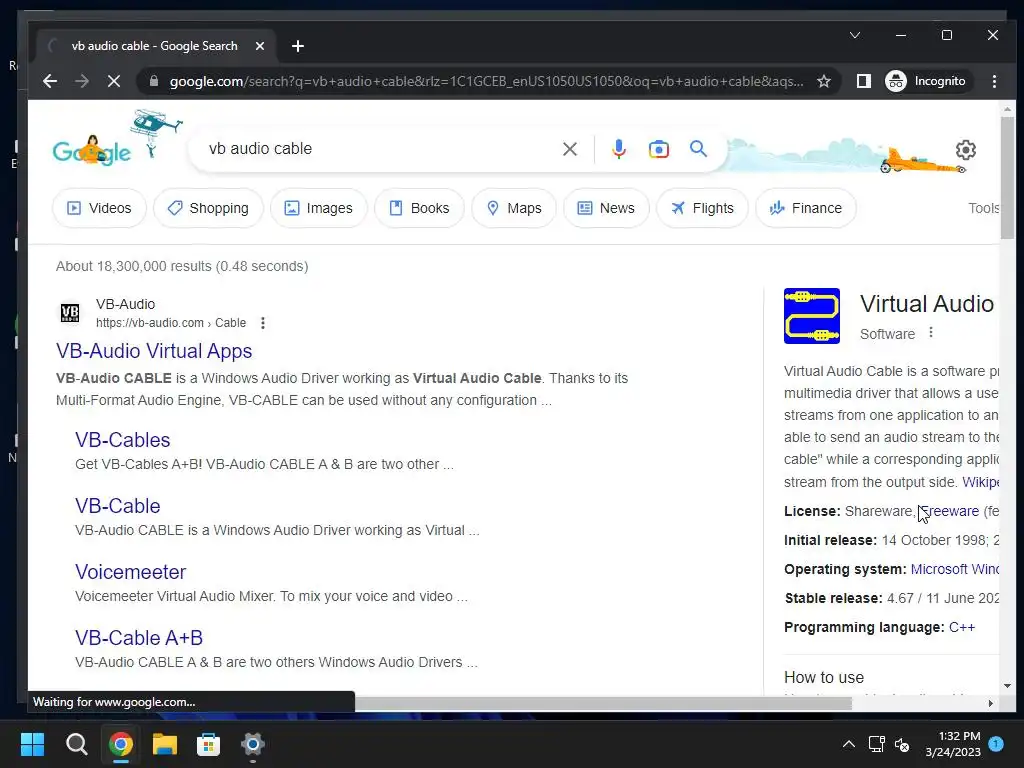Search by image camera icon
The height and width of the screenshot is (768, 1024).
[658, 149]
